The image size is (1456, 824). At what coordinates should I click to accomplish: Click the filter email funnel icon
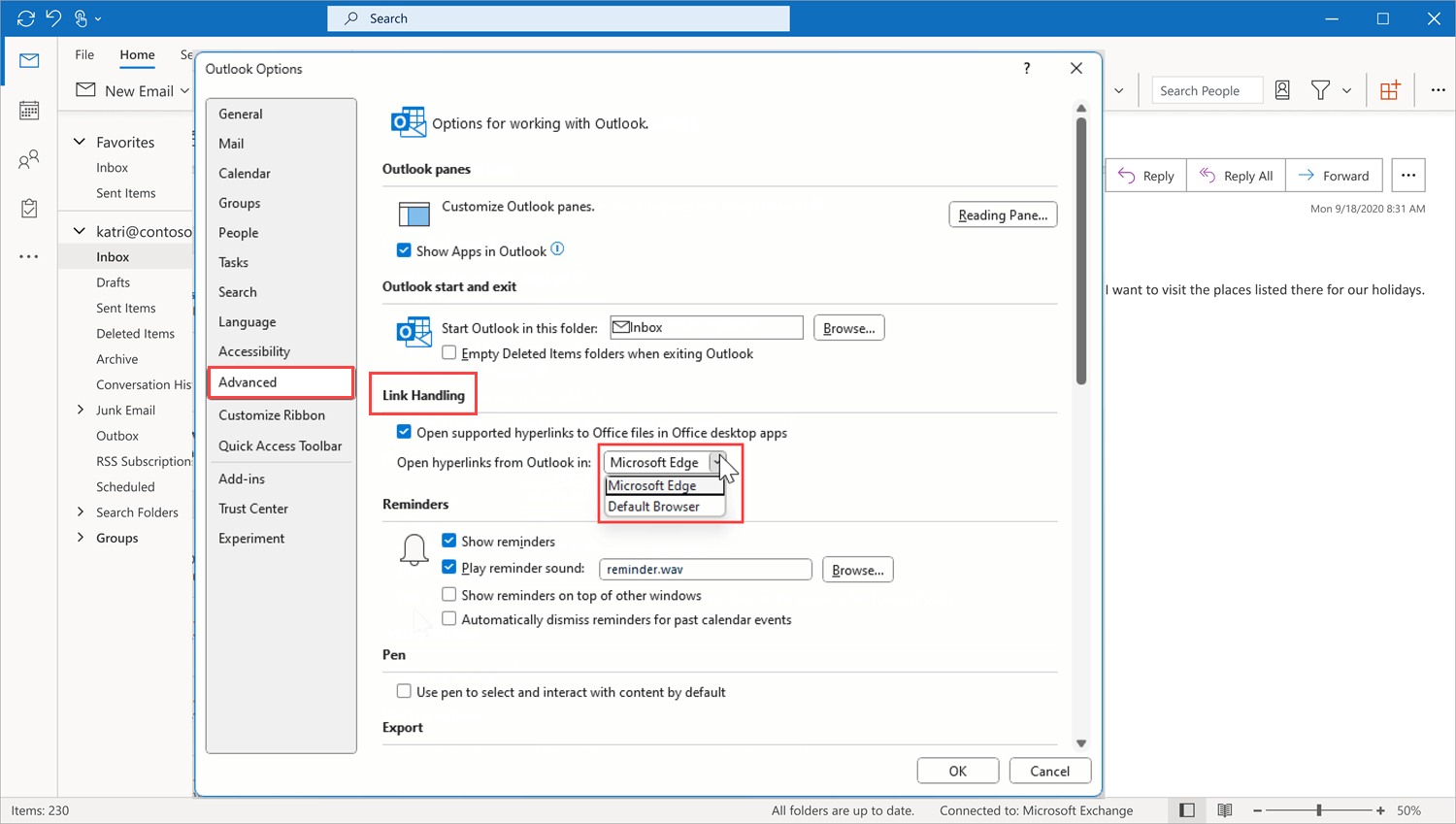click(x=1320, y=90)
